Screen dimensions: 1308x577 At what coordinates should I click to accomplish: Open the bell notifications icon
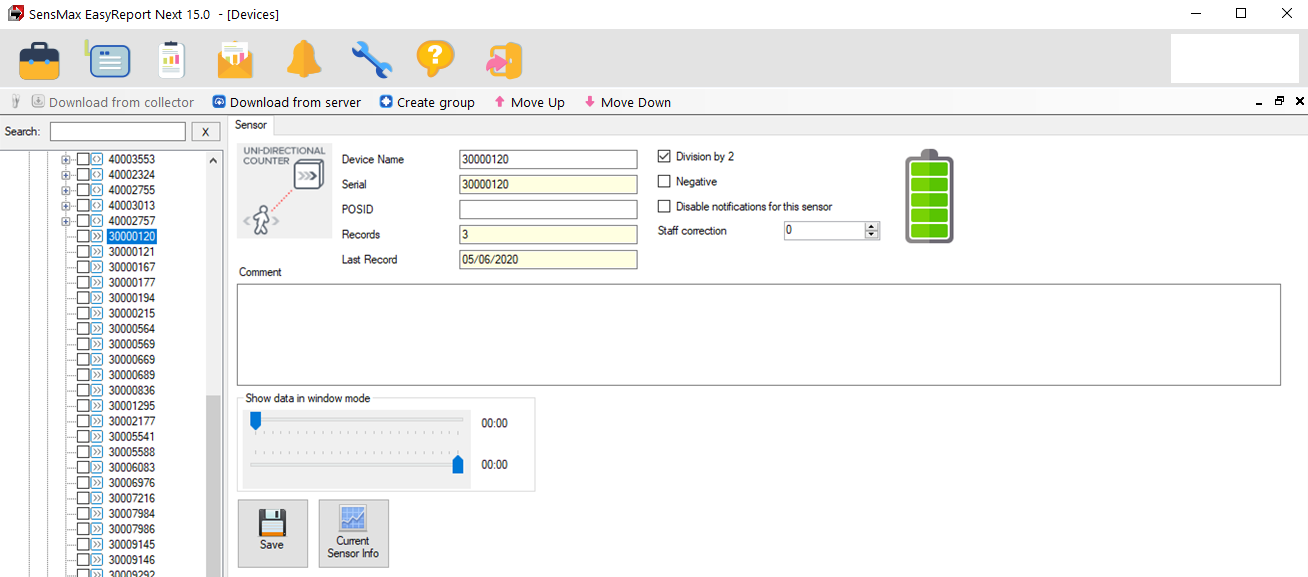(304, 60)
